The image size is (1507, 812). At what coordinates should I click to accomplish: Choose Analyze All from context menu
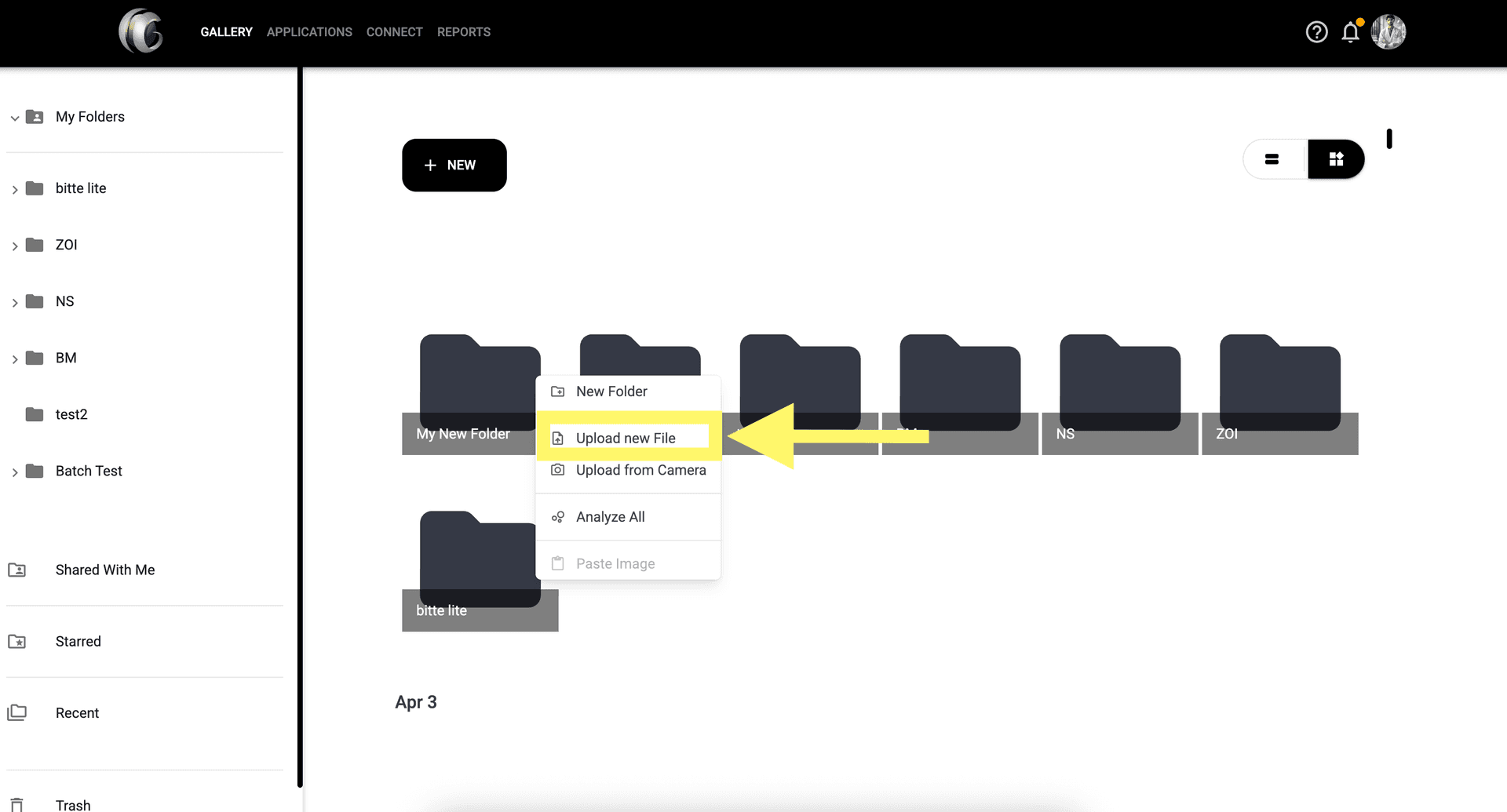click(610, 517)
